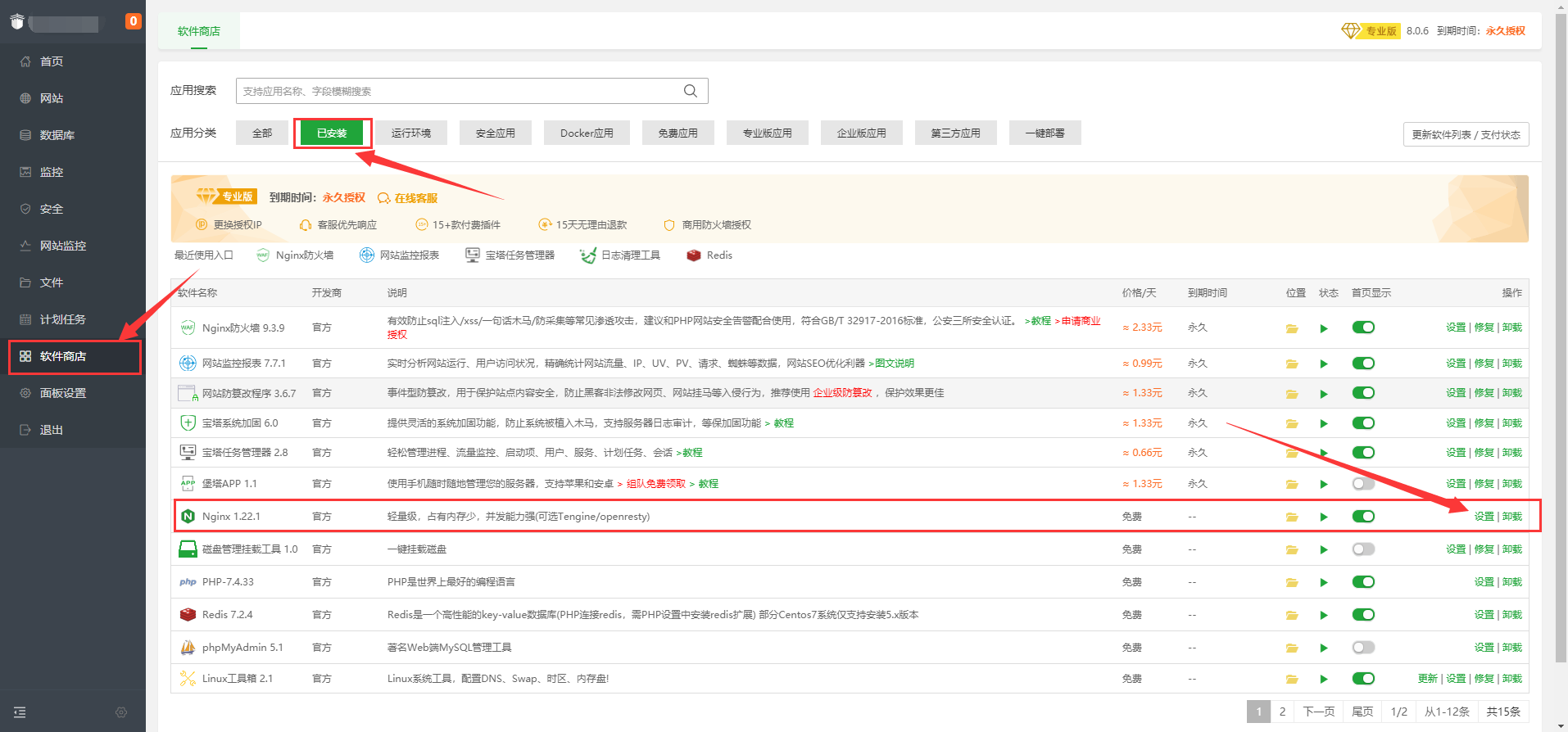Click 更新软件列表 / 支付状态 button
The width and height of the screenshot is (1568, 732).
(x=1466, y=134)
